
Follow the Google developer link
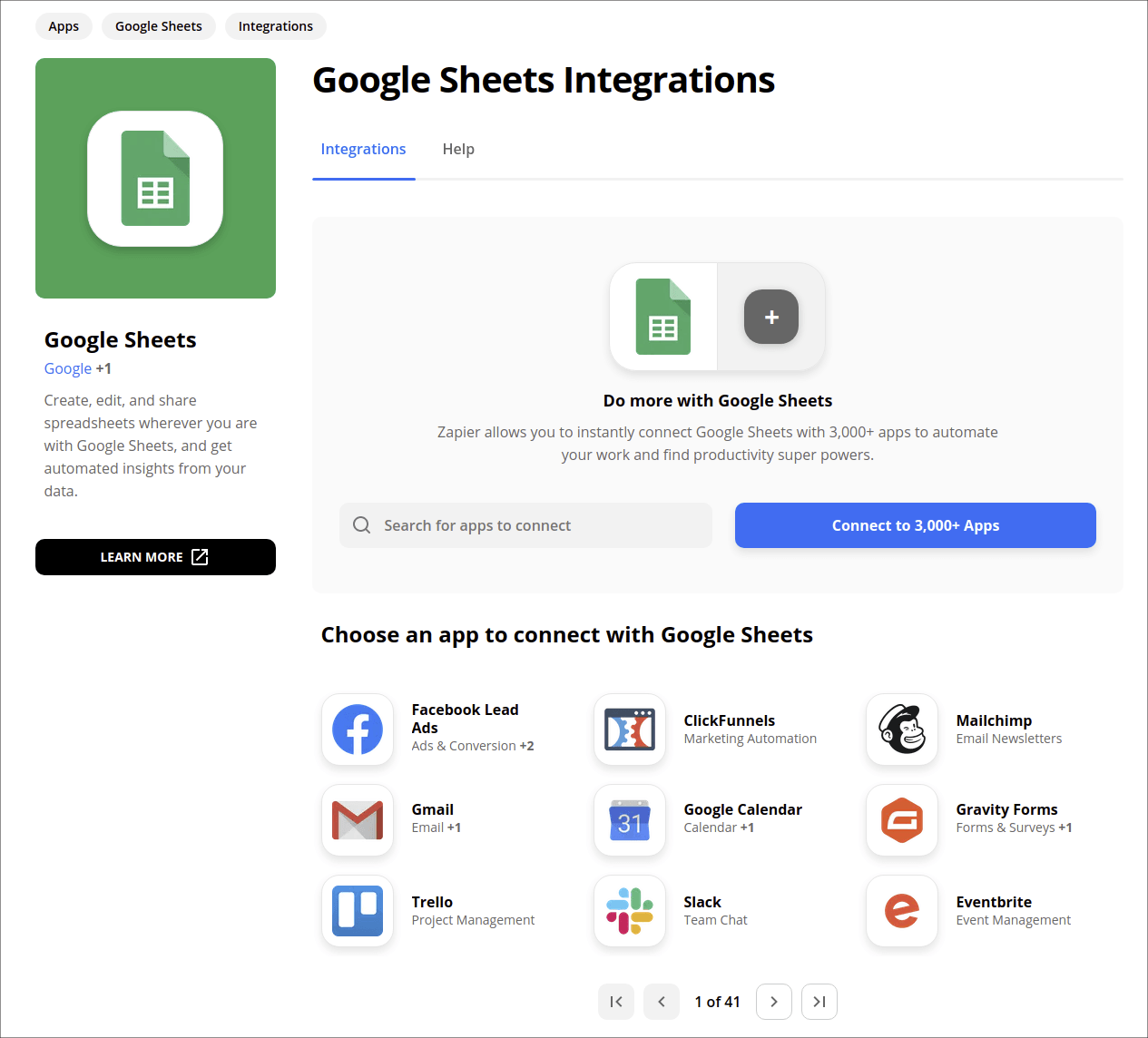click(68, 368)
